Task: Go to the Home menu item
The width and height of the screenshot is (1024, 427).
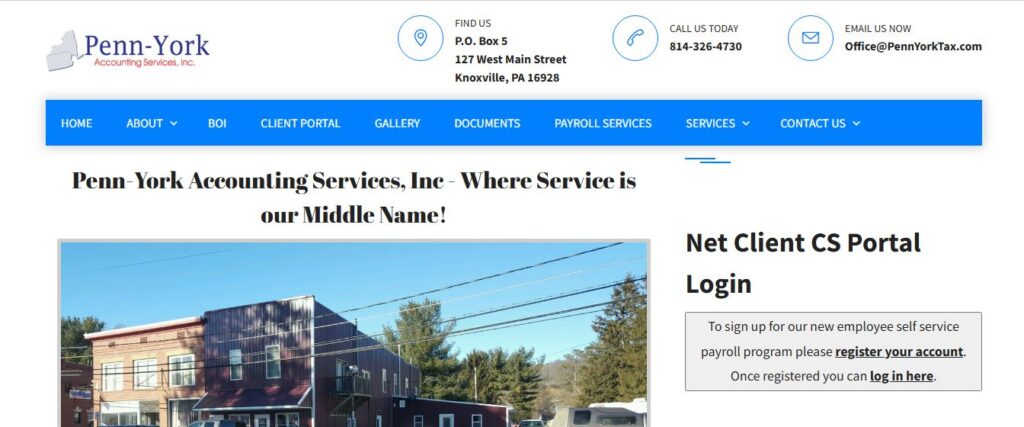Action: click(76, 123)
